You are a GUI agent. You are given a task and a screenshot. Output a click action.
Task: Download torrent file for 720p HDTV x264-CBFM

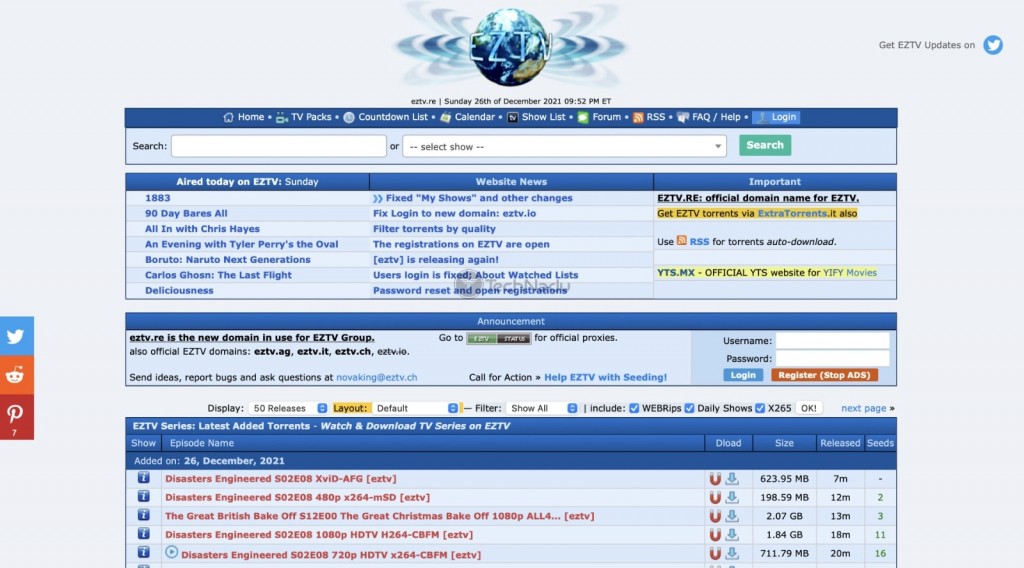tap(732, 554)
